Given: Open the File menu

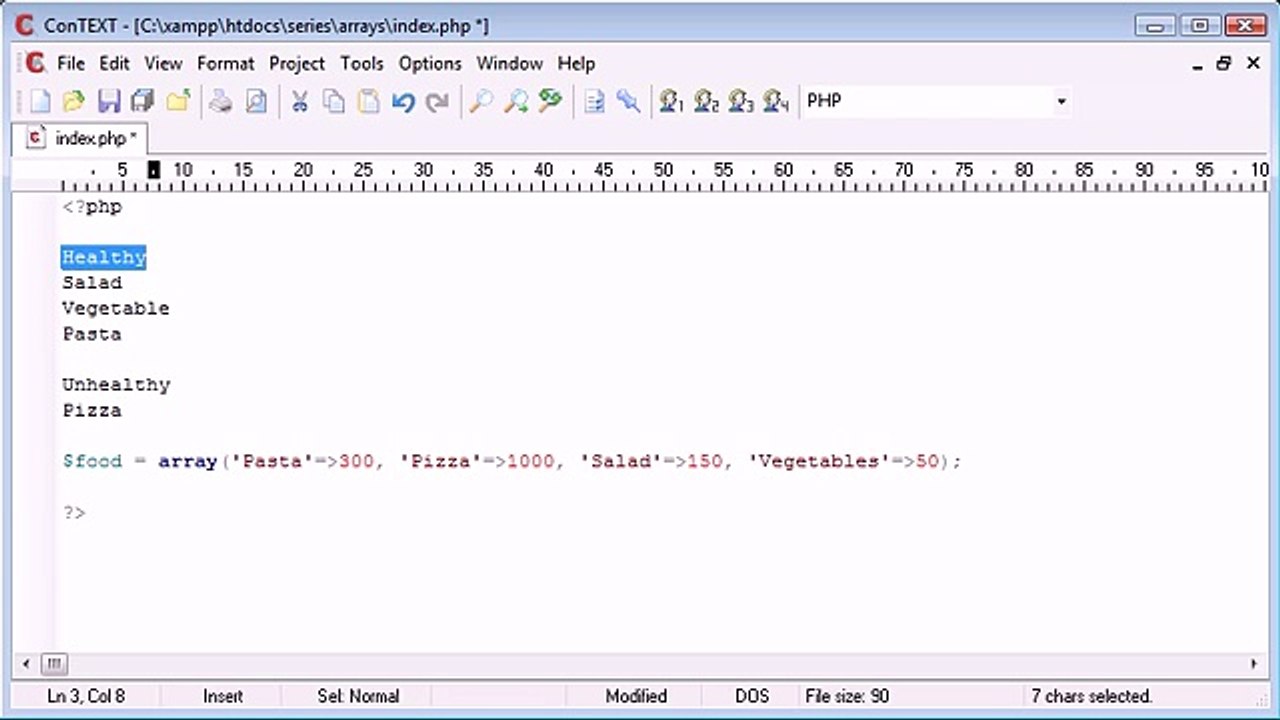Looking at the screenshot, I should coord(71,63).
